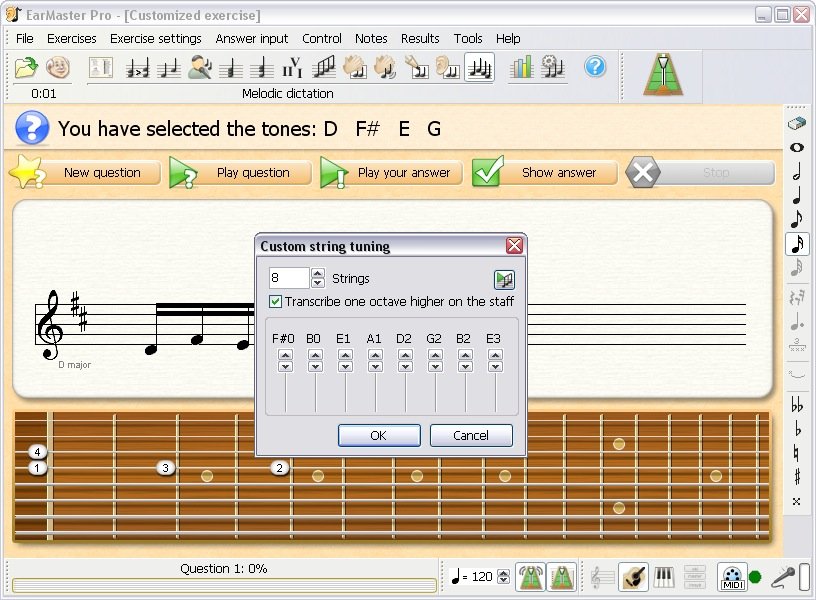
Task: Toggle metronome sound button
Action: pyautogui.click(x=530, y=577)
